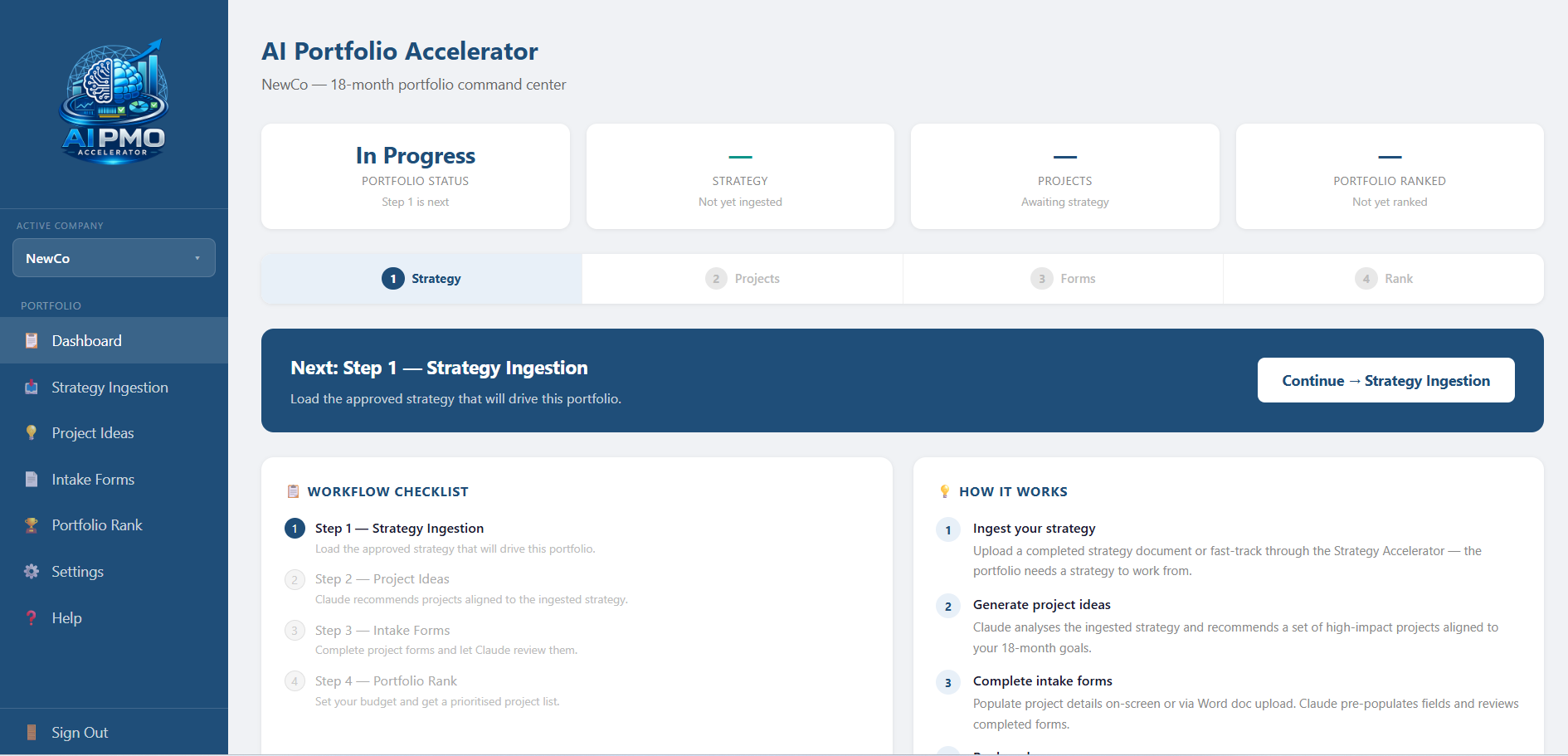Open the NewCo active company dropdown
The width and height of the screenshot is (1568, 756).
[114, 257]
